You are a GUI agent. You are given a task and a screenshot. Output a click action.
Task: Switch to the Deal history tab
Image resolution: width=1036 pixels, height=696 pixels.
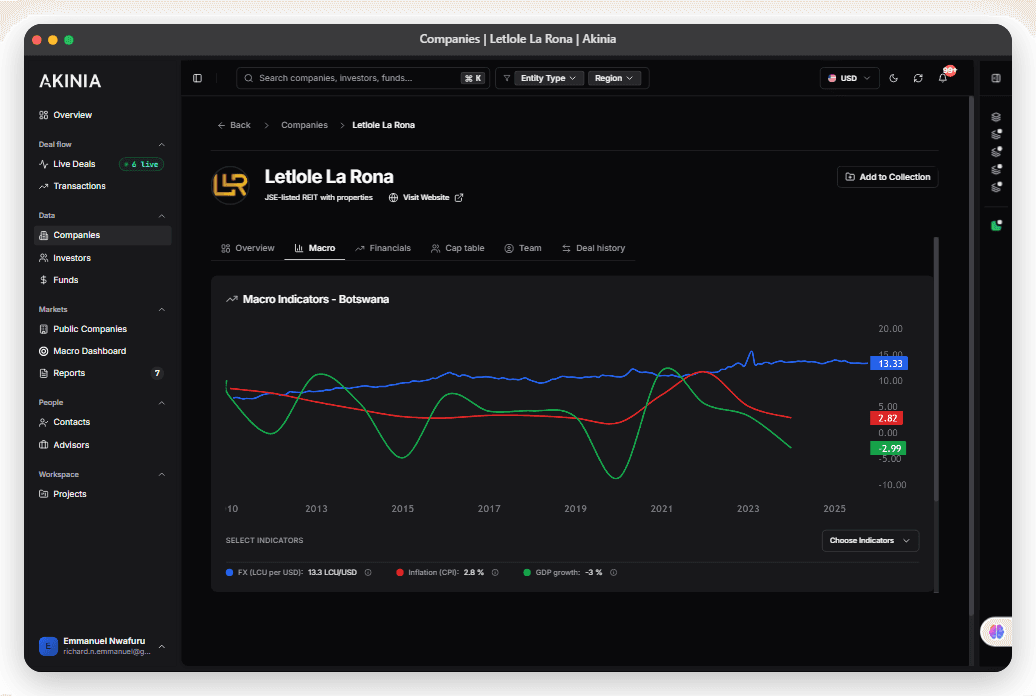click(593, 249)
